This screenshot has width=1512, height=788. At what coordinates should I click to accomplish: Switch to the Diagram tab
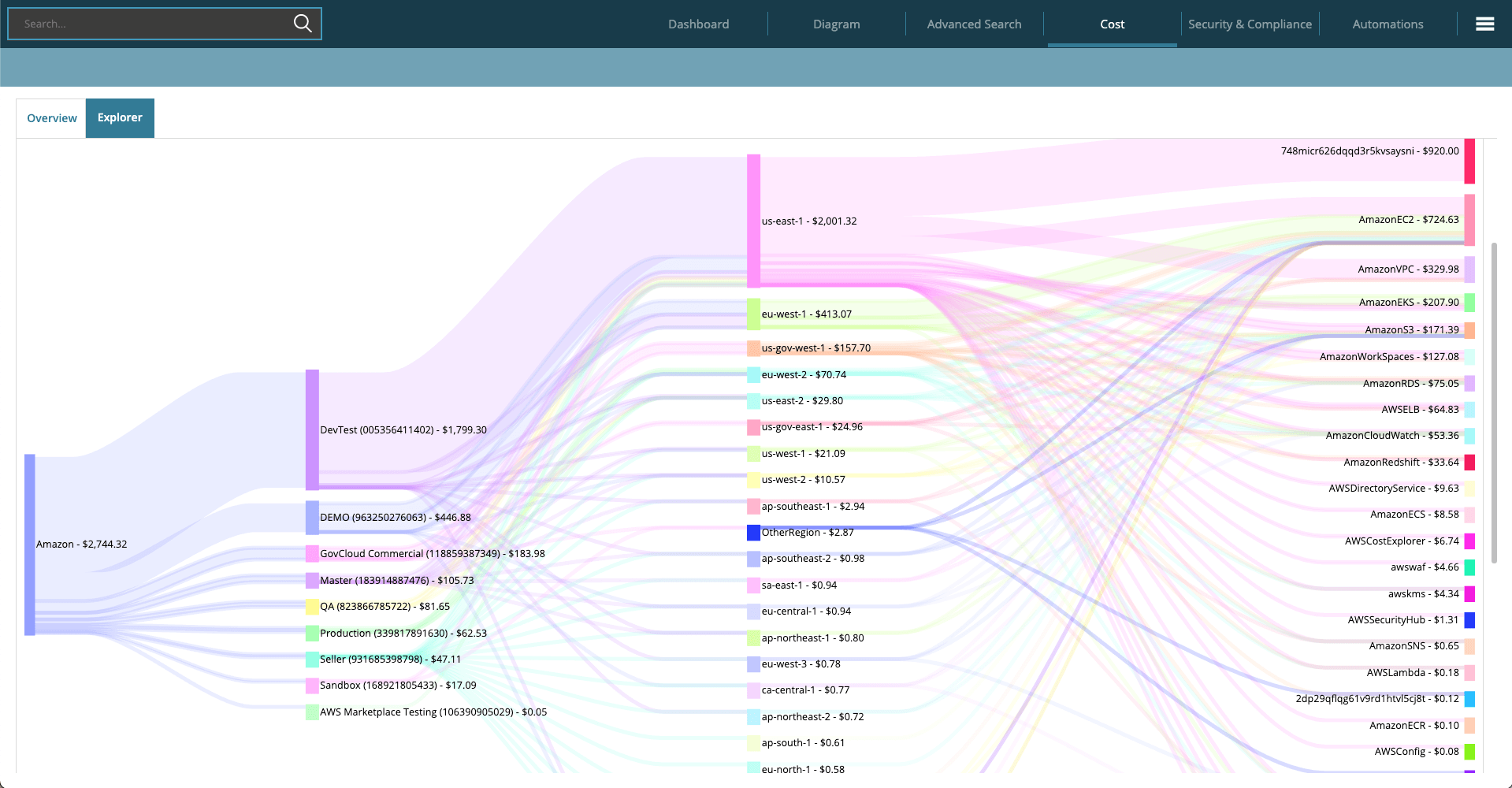click(836, 24)
